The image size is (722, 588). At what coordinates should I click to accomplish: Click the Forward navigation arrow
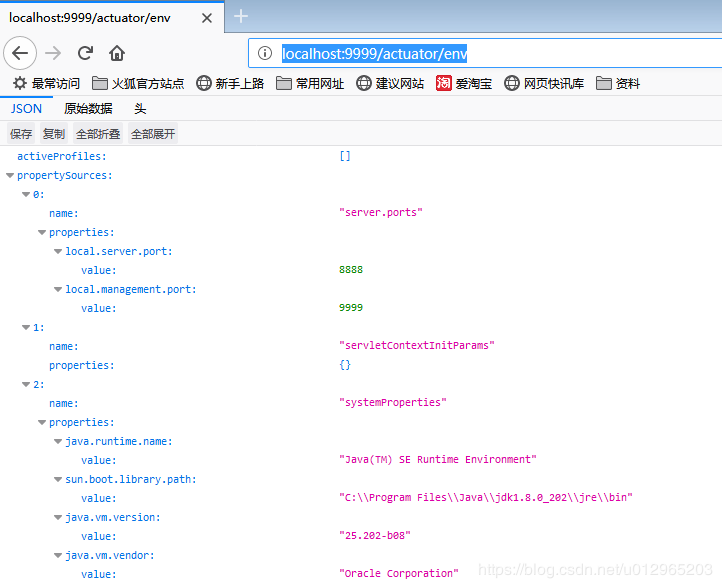[54, 53]
